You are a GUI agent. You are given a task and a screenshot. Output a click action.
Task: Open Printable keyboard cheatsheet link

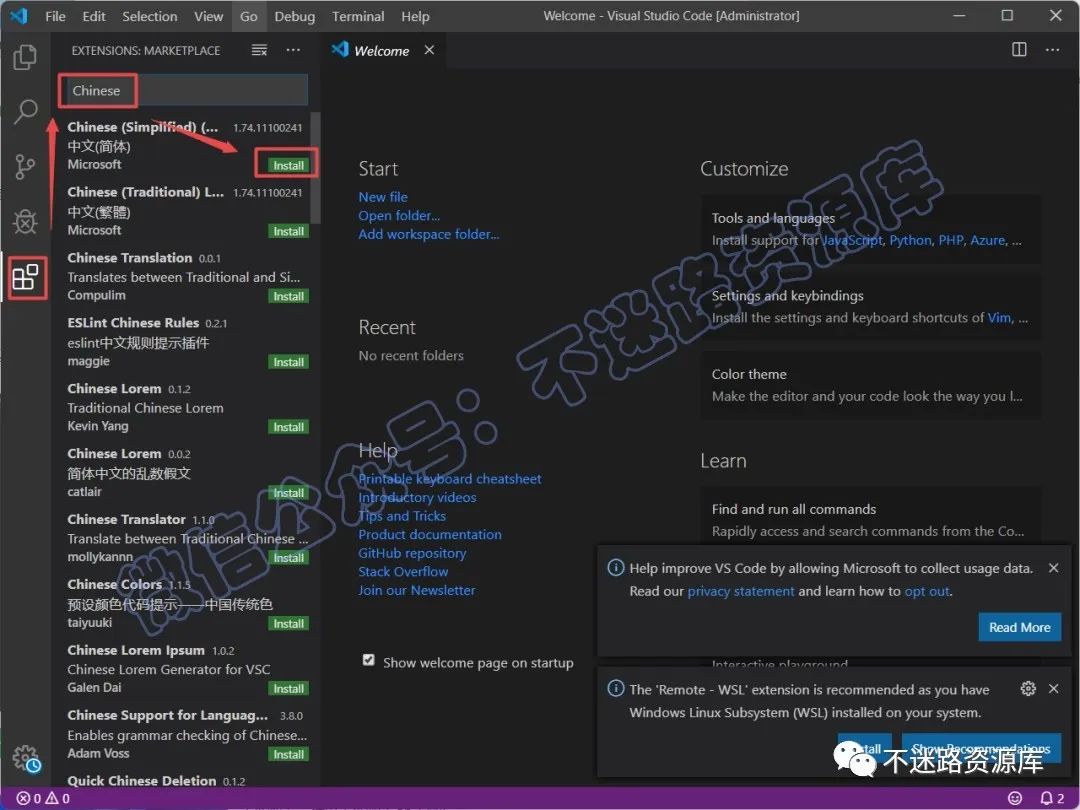[450, 479]
